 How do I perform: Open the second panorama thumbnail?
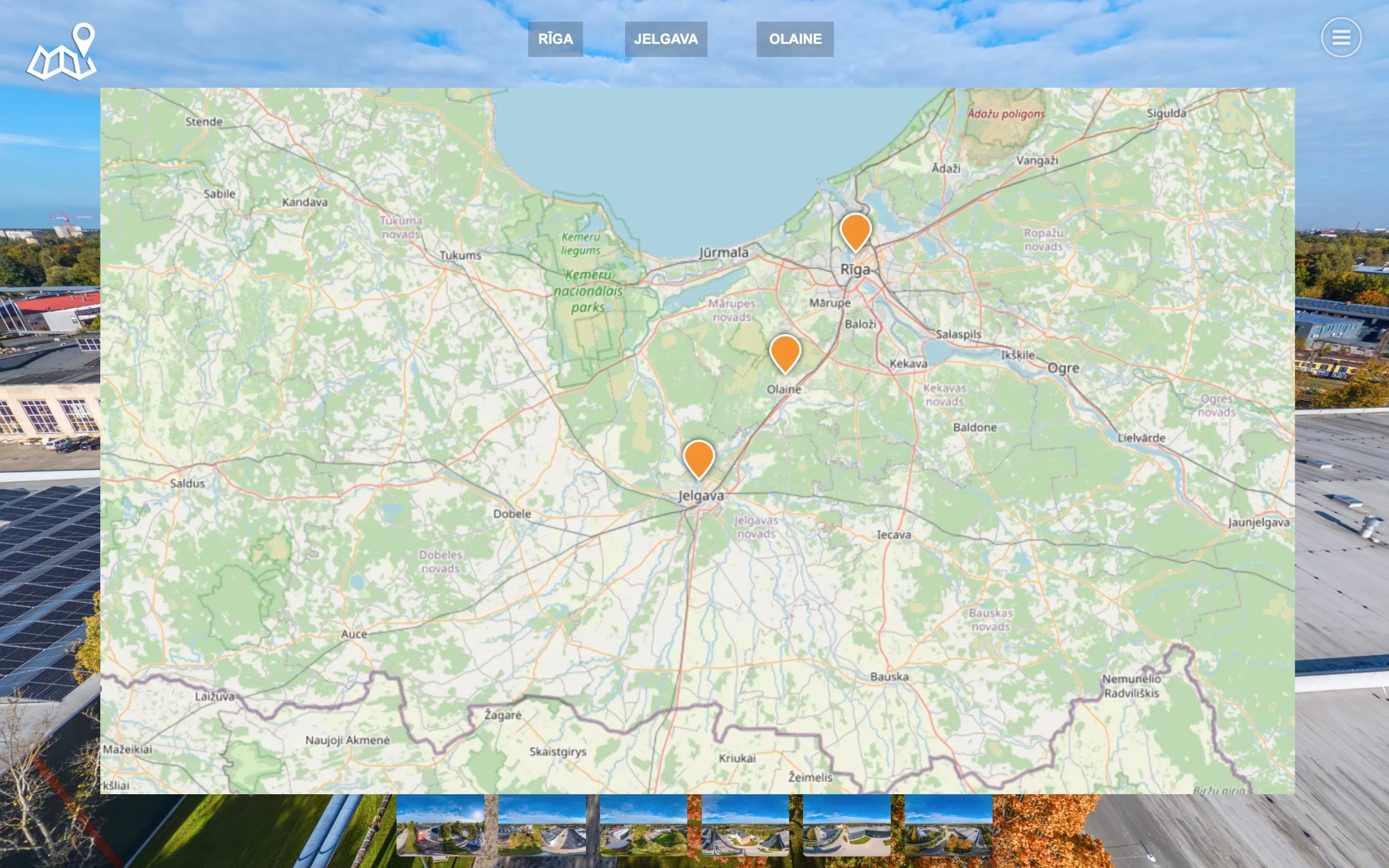(x=542, y=825)
